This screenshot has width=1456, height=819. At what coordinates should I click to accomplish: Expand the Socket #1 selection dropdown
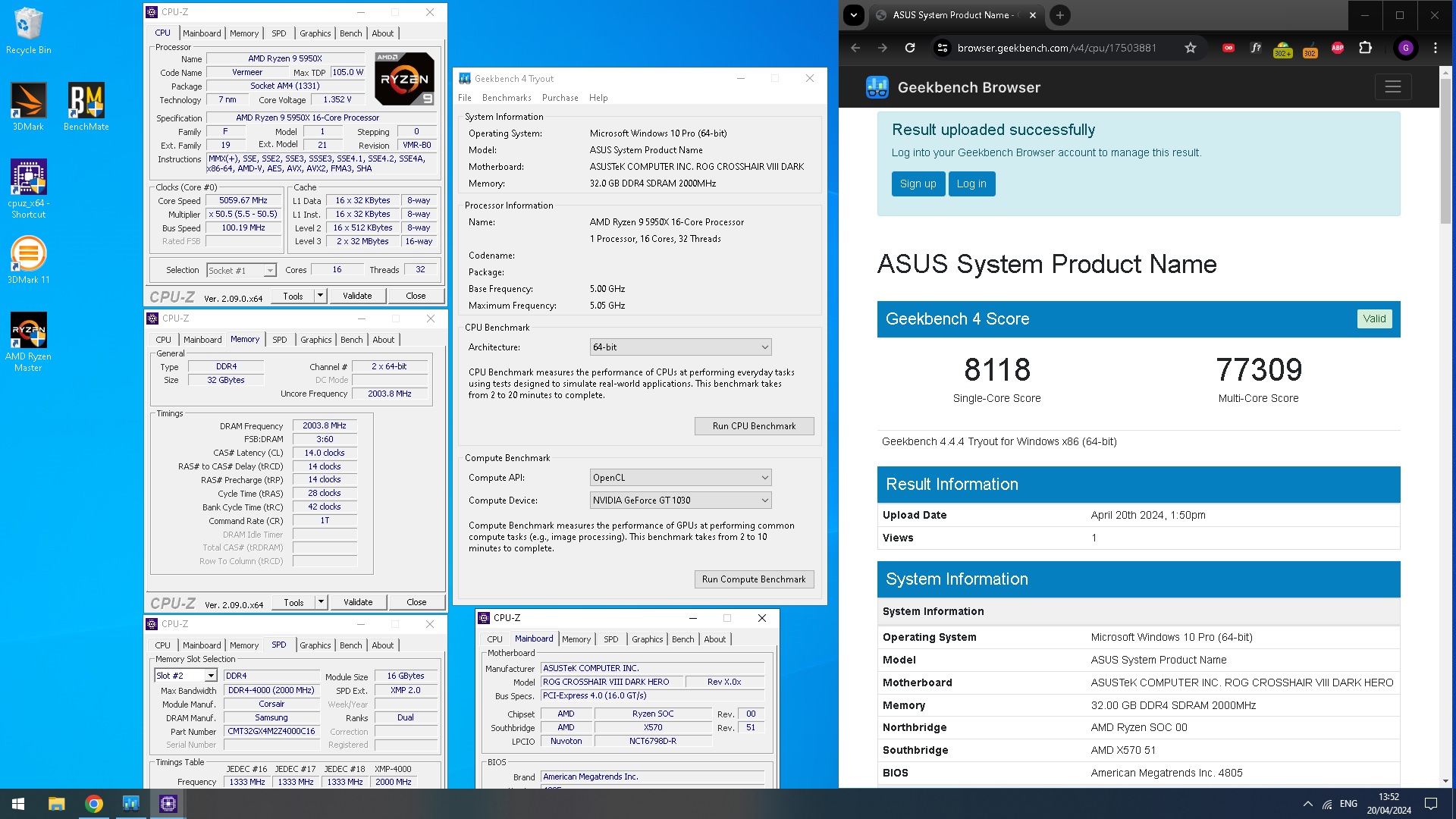[269, 271]
